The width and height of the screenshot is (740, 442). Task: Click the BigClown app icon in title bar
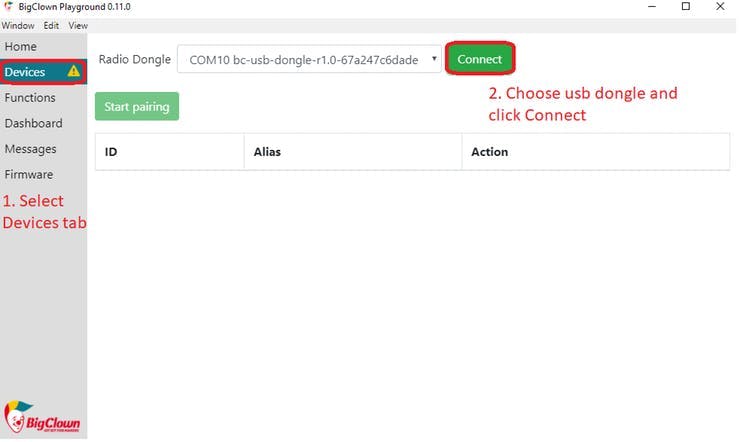[8, 7]
